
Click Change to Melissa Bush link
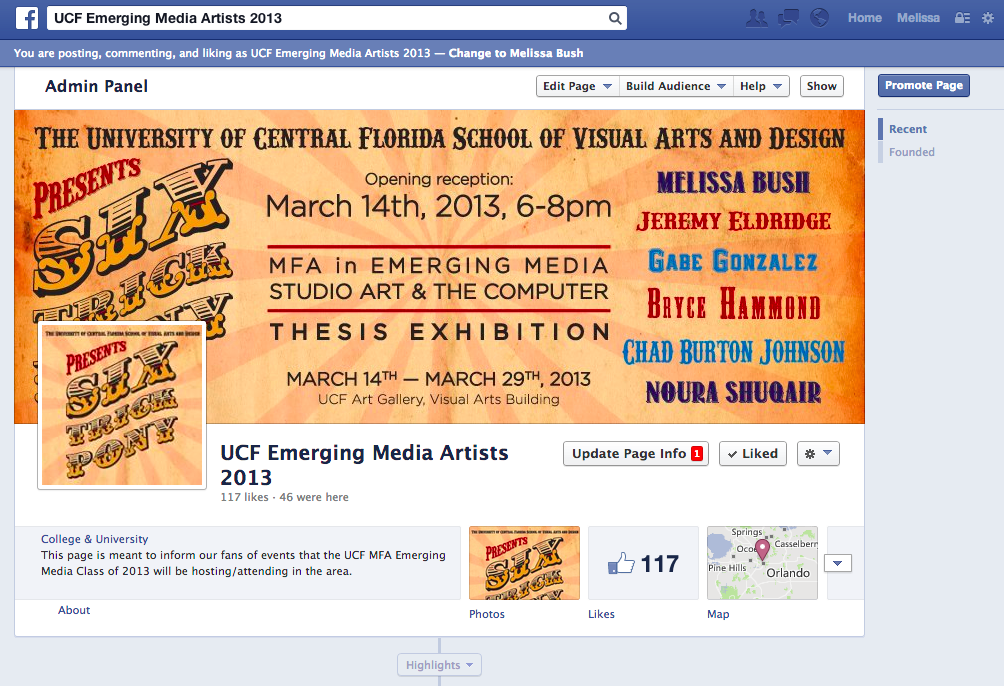coord(515,53)
